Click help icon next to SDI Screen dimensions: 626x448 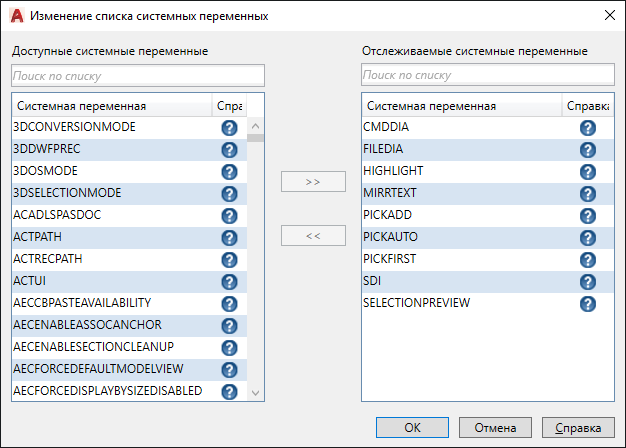click(x=587, y=282)
